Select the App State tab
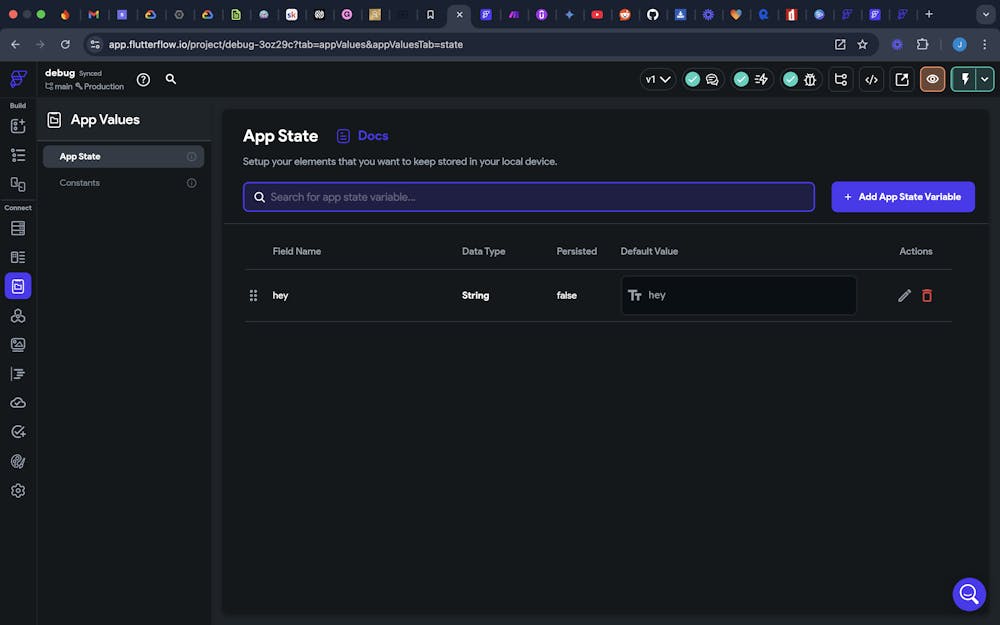1000x625 pixels. pyautogui.click(x=80, y=156)
